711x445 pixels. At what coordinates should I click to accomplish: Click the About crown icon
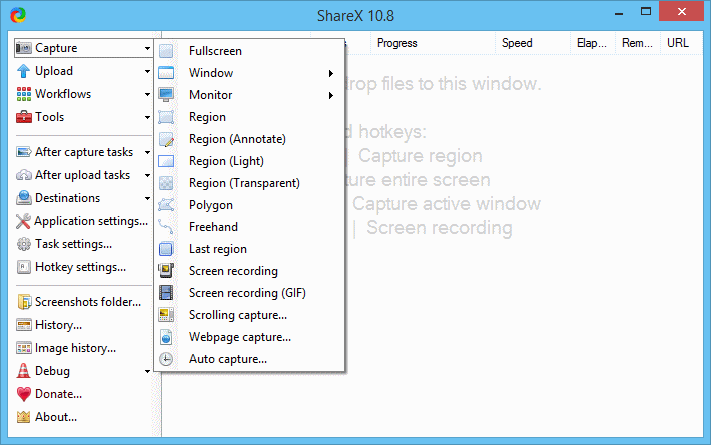click(x=24, y=417)
